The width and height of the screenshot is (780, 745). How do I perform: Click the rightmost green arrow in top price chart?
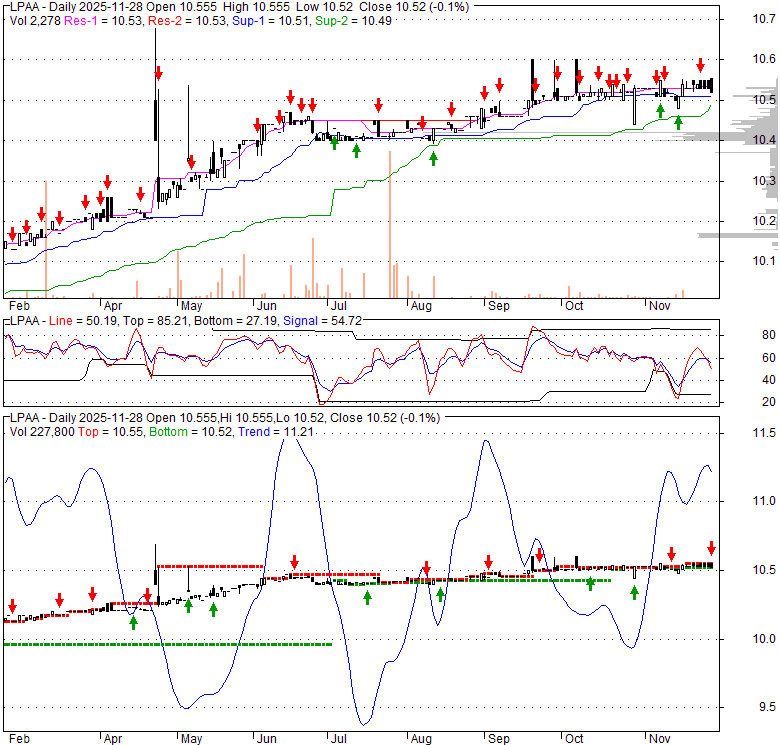coord(678,122)
